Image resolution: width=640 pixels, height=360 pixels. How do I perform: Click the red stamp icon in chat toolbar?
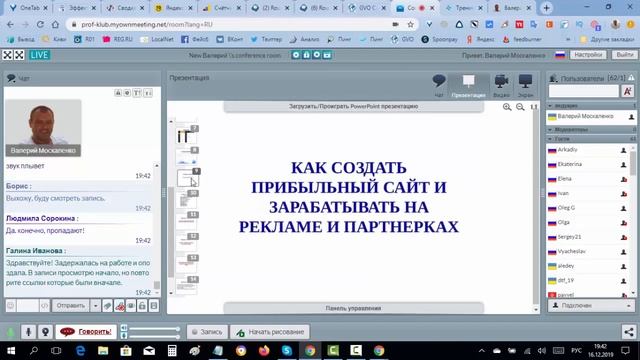[119, 306]
